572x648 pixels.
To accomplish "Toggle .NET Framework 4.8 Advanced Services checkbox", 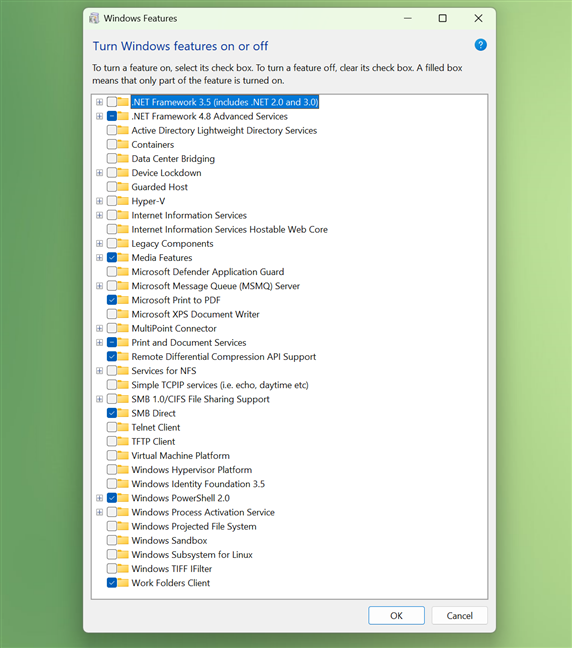I will [112, 116].
